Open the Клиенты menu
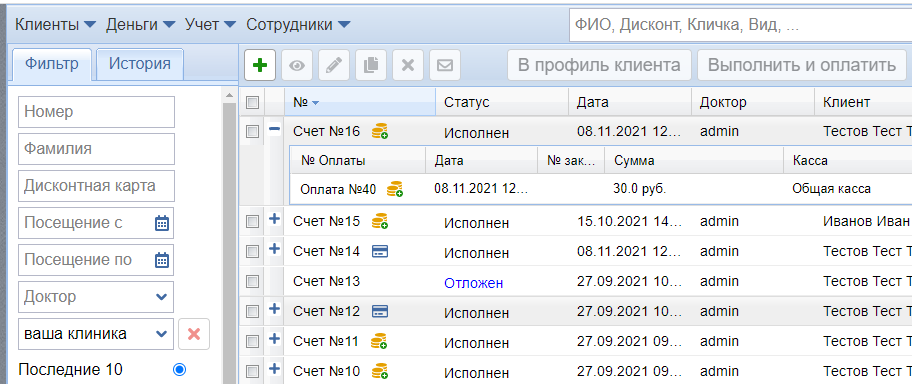 point(55,24)
